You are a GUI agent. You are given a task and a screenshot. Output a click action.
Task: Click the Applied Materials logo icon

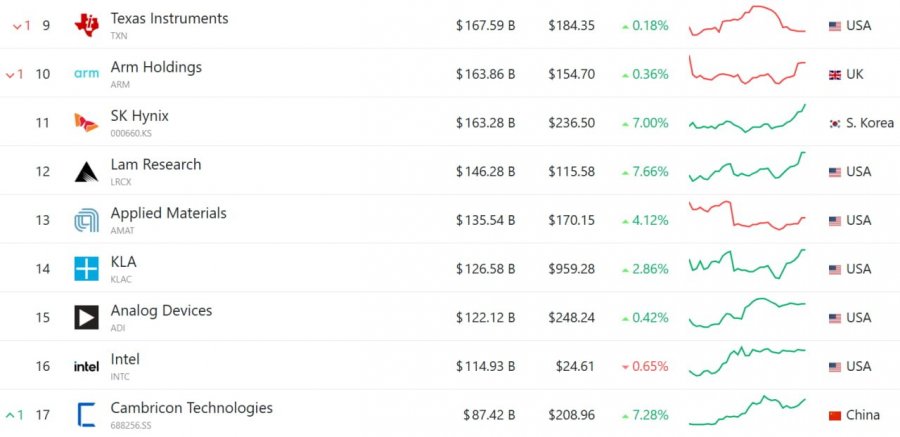pyautogui.click(x=87, y=220)
